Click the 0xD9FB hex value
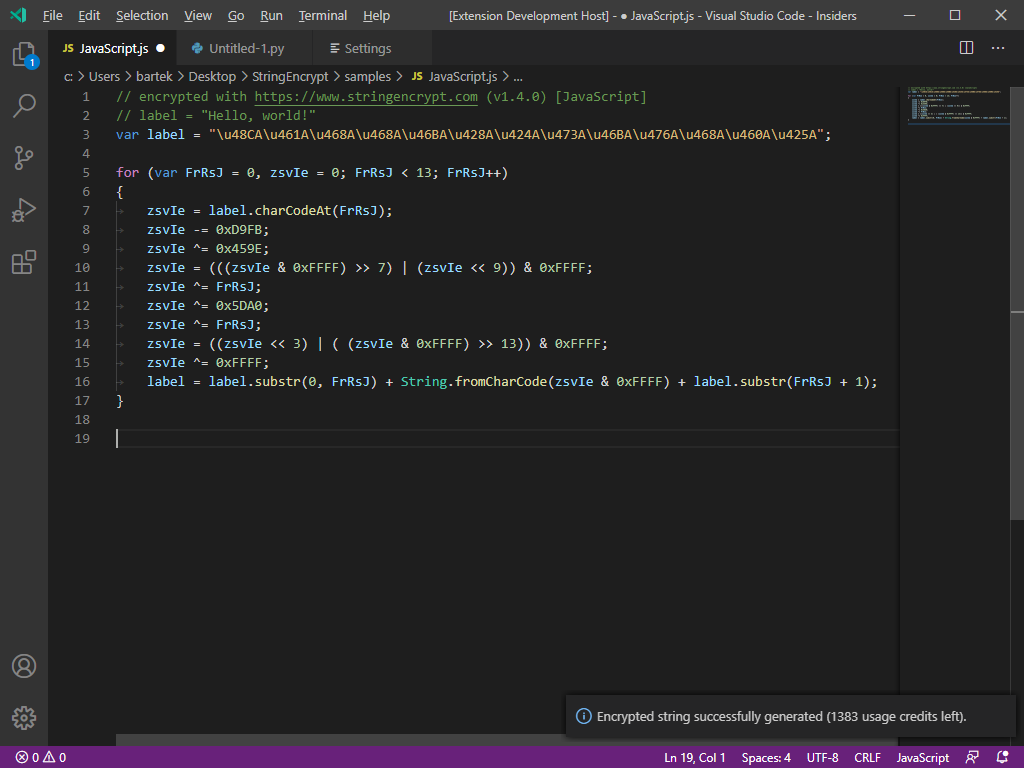The image size is (1024, 768). click(x=239, y=229)
